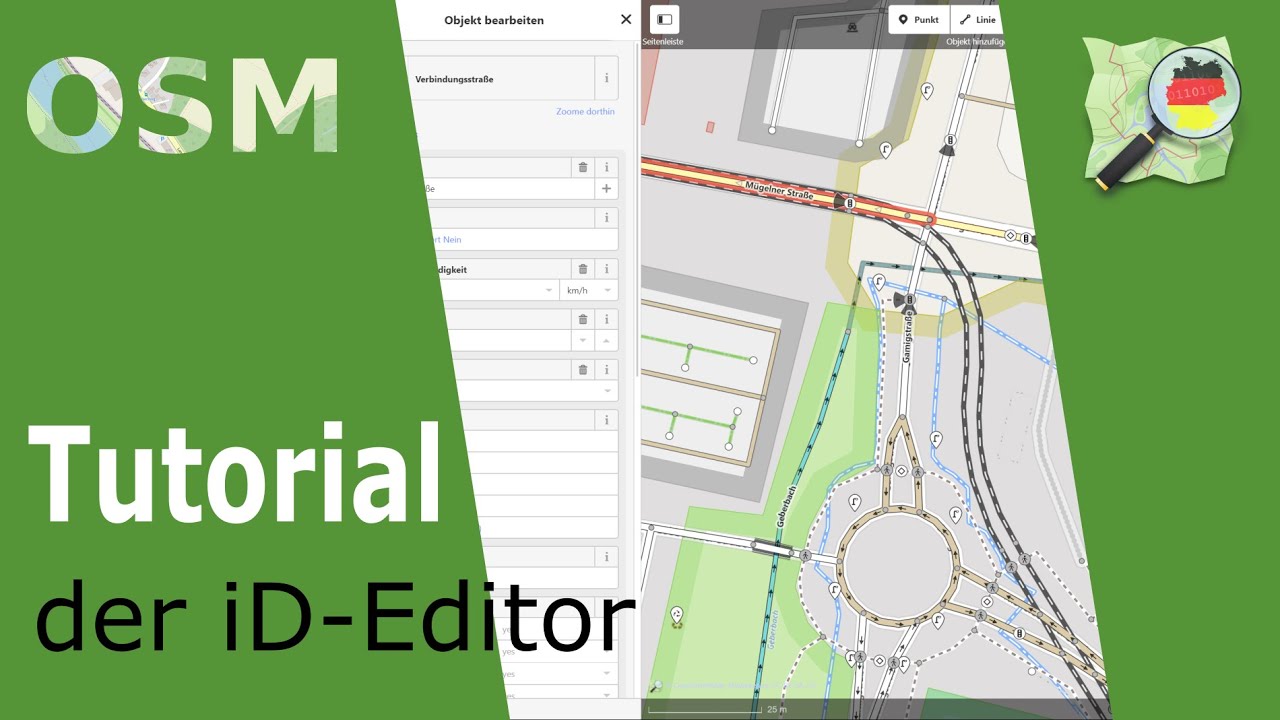Select the recycling marker in the green area
Viewport: 1280px width, 720px height.
[x=677, y=616]
